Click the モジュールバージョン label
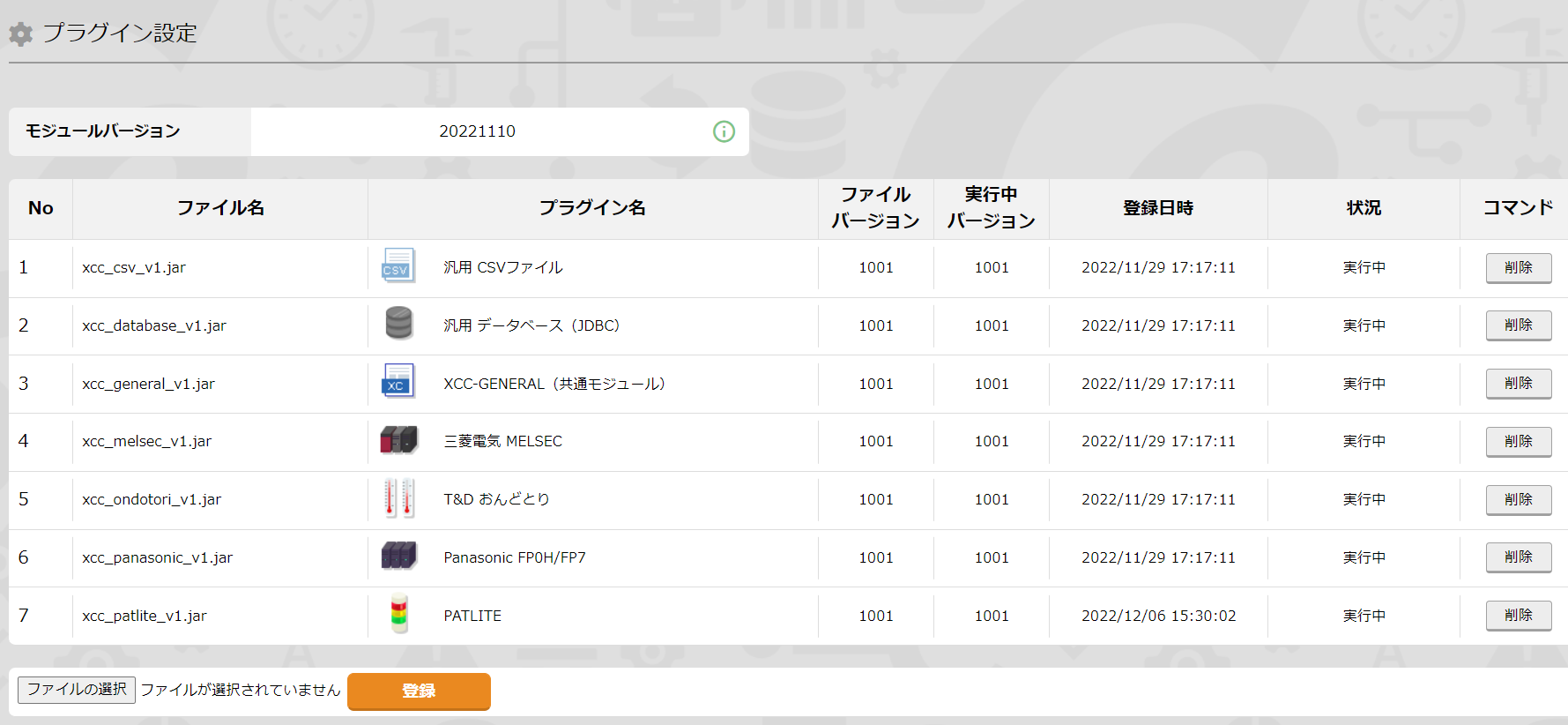The height and width of the screenshot is (725, 1568). click(102, 131)
